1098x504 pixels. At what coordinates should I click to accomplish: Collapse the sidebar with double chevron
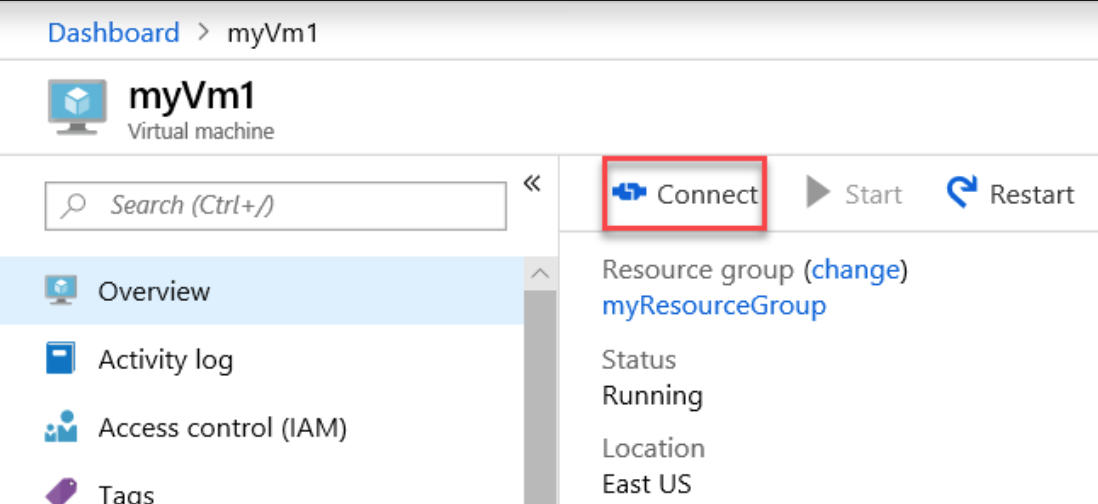point(532,183)
